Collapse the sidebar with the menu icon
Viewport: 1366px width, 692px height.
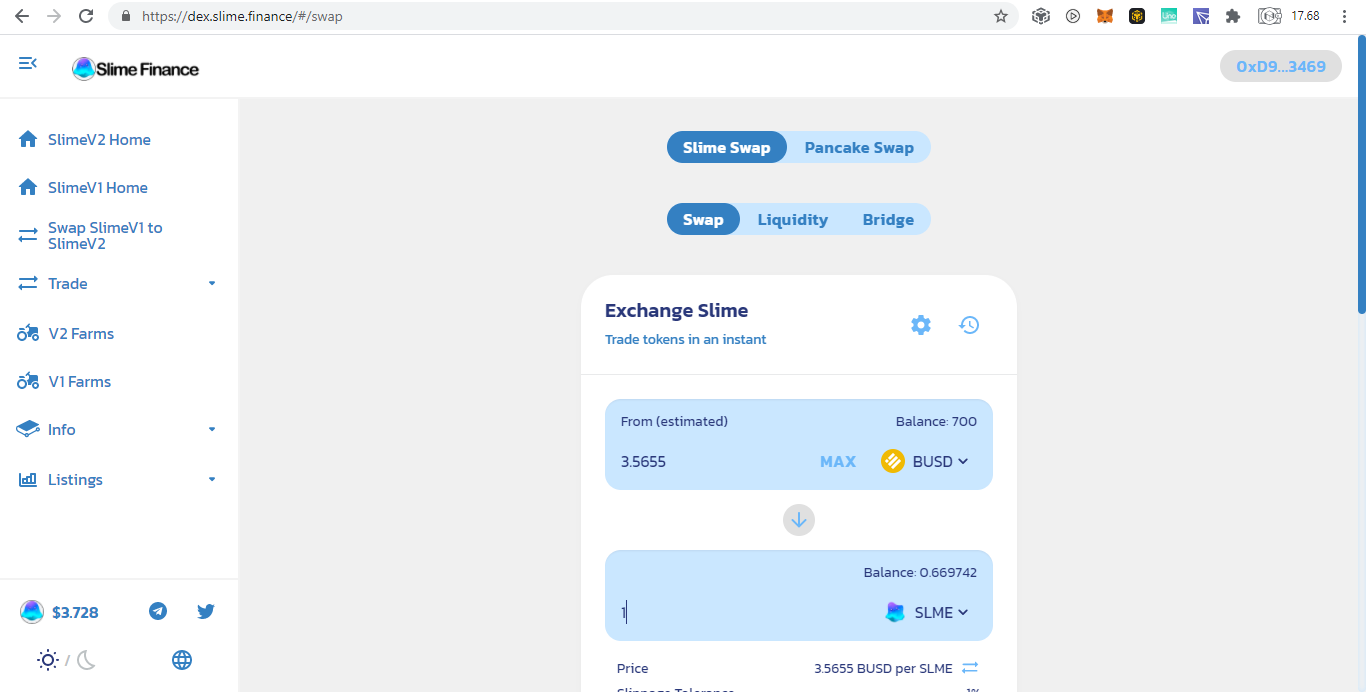pyautogui.click(x=28, y=63)
